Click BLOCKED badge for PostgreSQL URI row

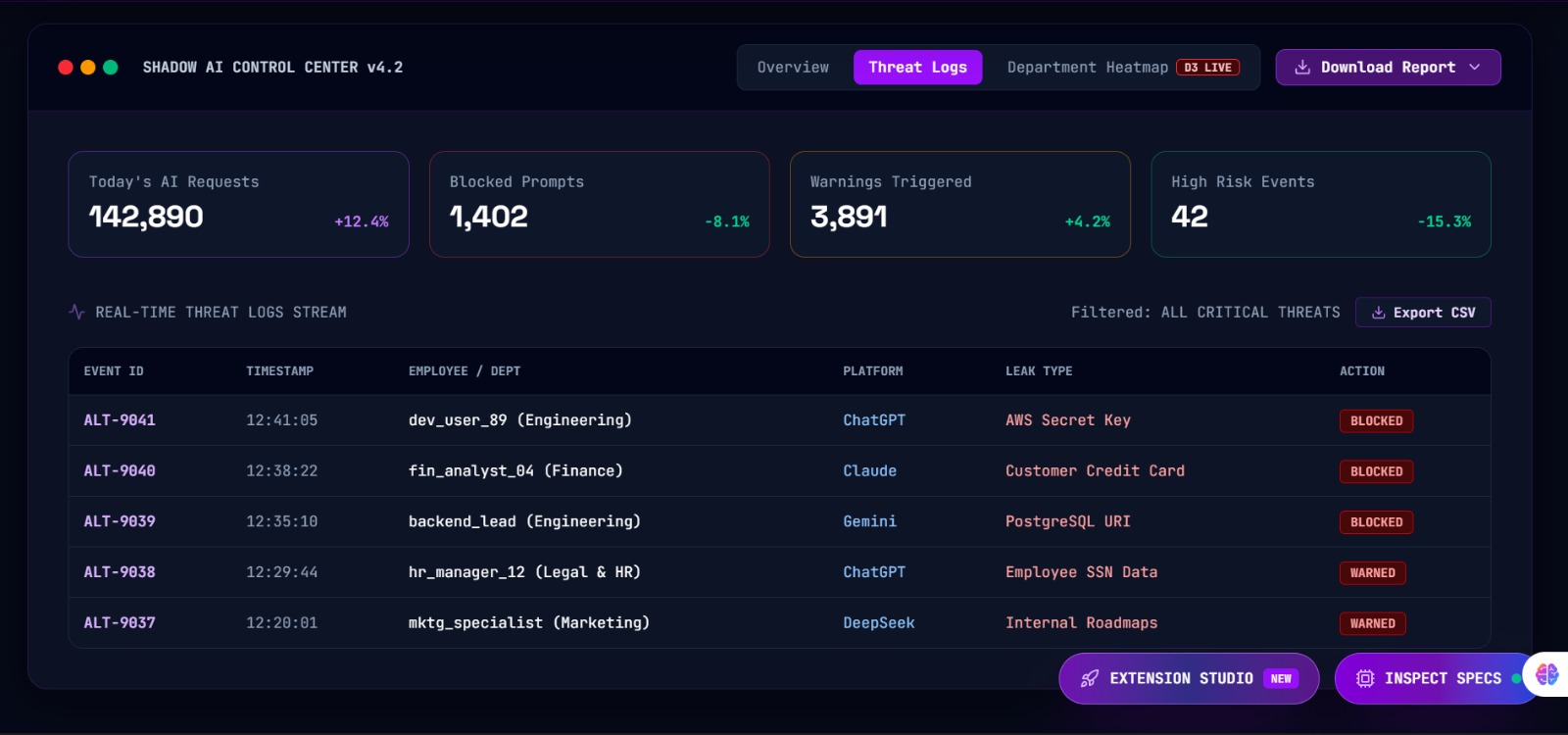click(x=1377, y=522)
